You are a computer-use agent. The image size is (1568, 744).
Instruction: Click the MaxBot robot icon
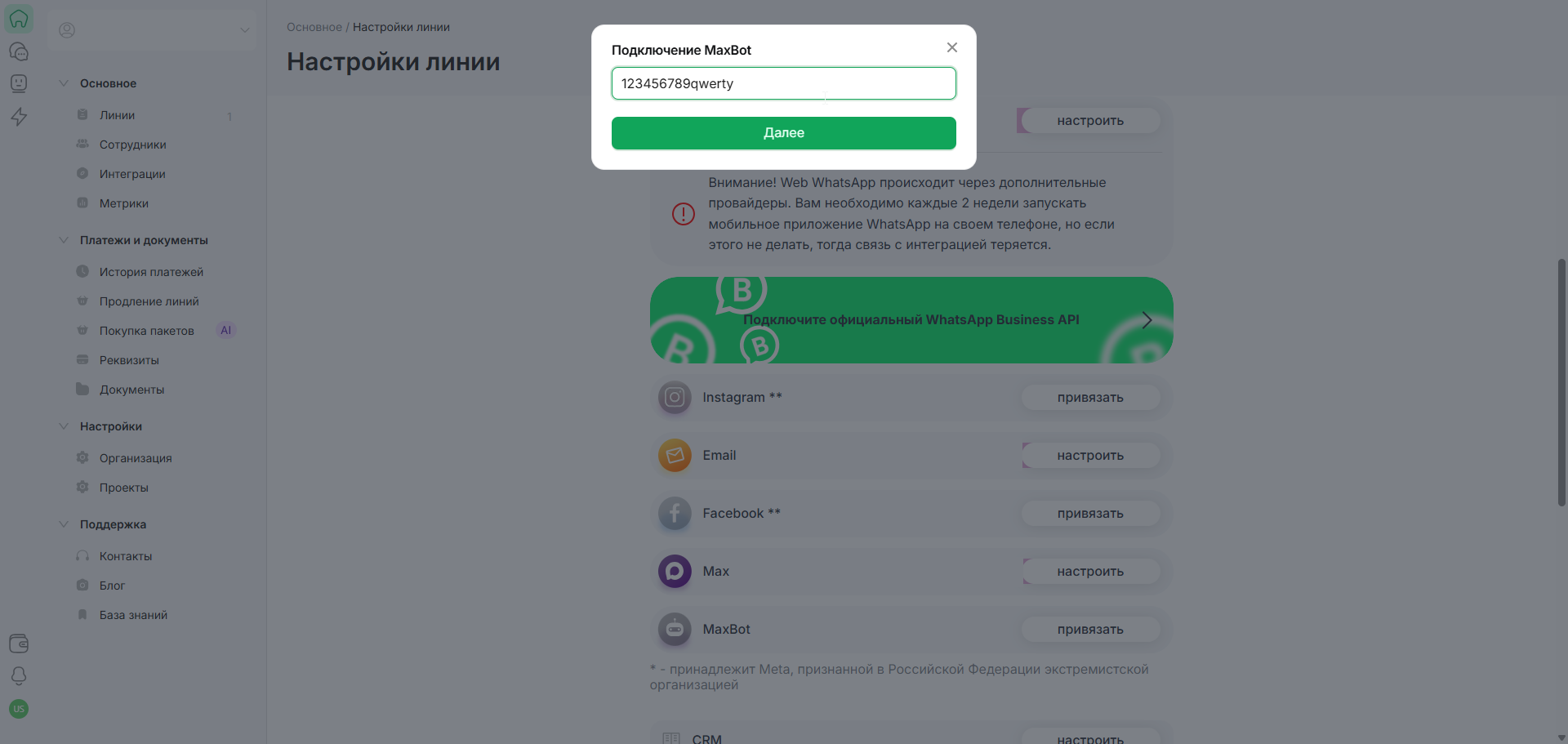tap(675, 630)
